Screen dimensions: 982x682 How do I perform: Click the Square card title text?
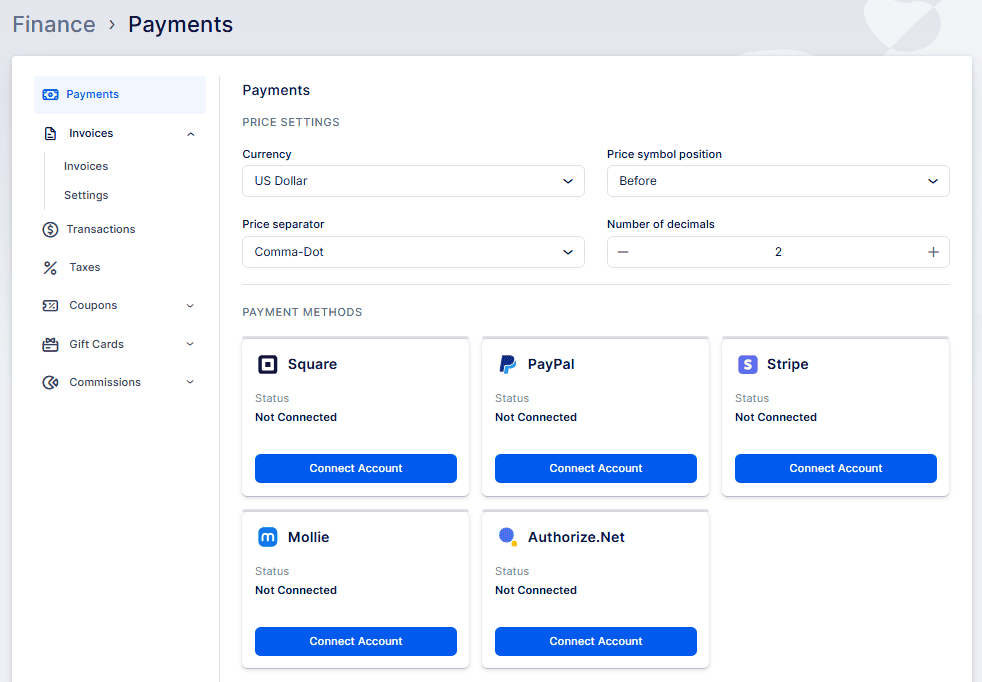312,364
